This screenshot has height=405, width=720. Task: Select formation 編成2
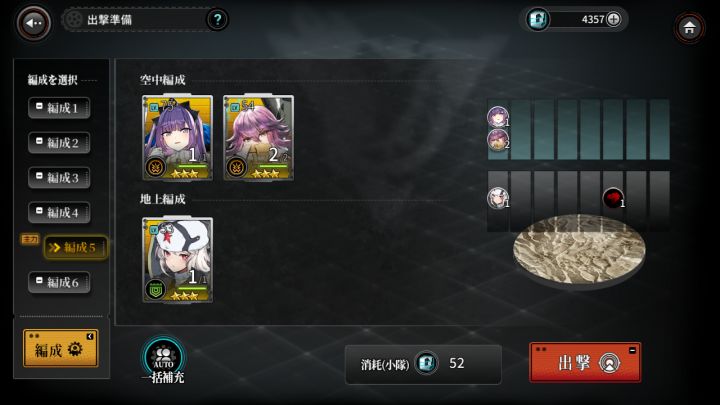pos(59,143)
